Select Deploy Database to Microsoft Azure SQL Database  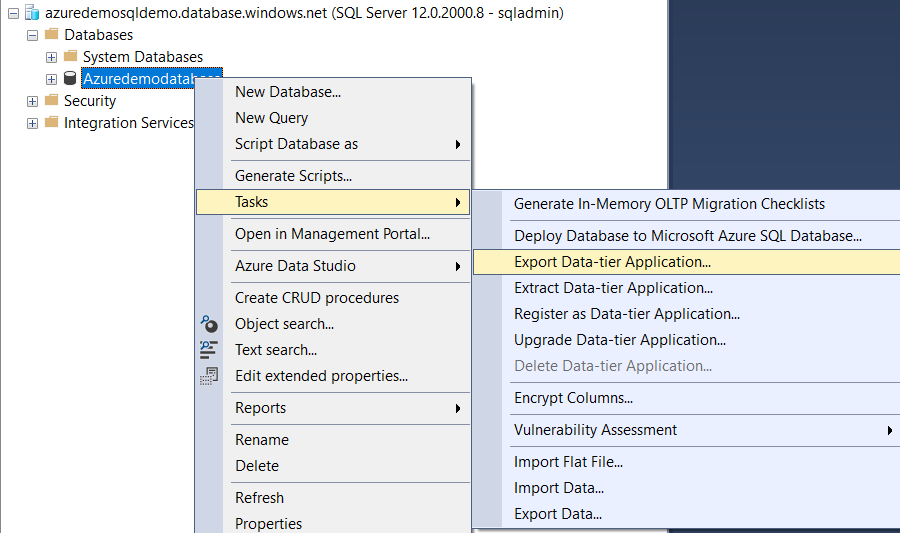pos(686,236)
